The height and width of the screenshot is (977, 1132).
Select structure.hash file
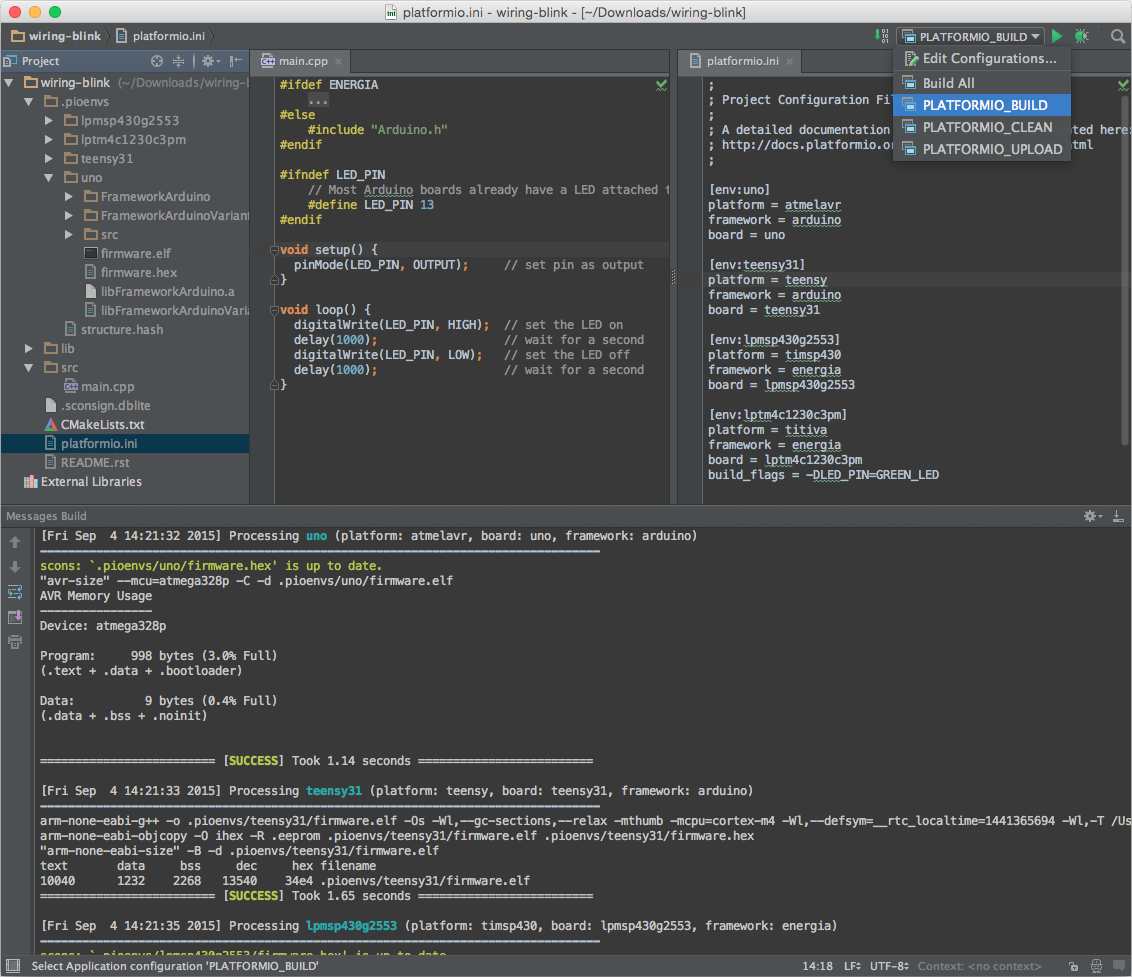tap(122, 329)
